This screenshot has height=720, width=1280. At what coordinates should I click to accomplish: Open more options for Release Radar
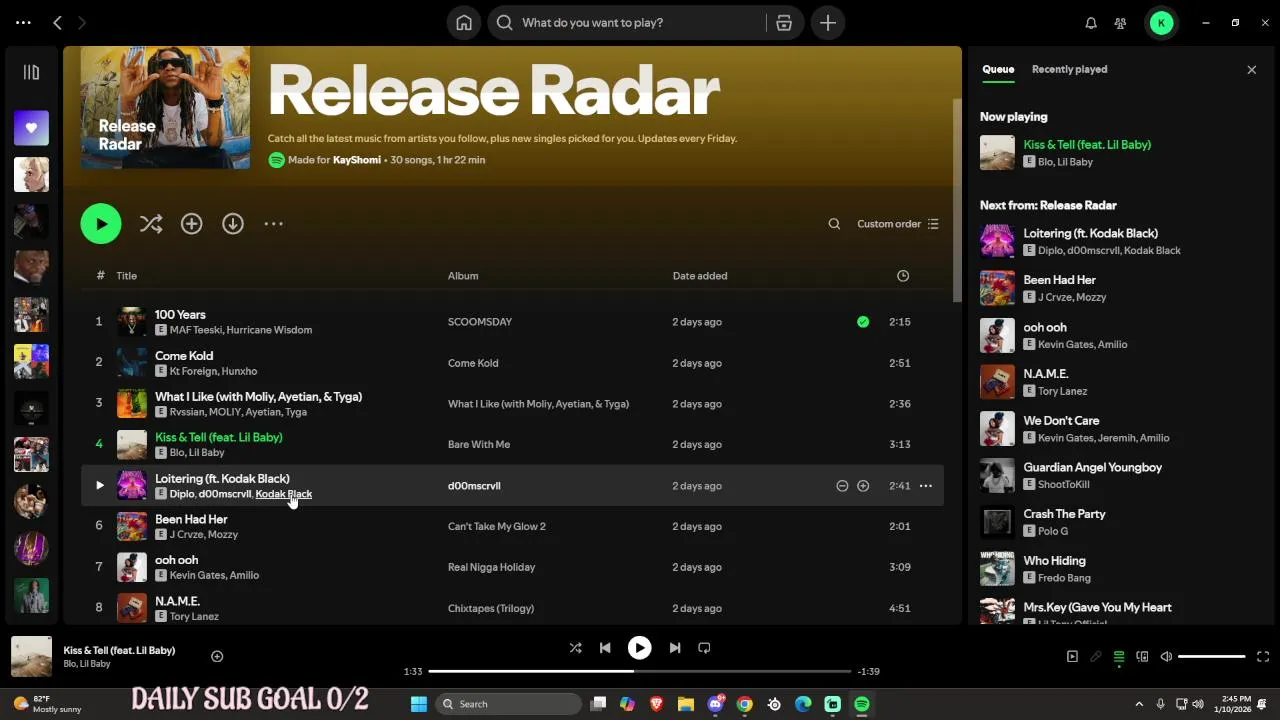point(274,224)
